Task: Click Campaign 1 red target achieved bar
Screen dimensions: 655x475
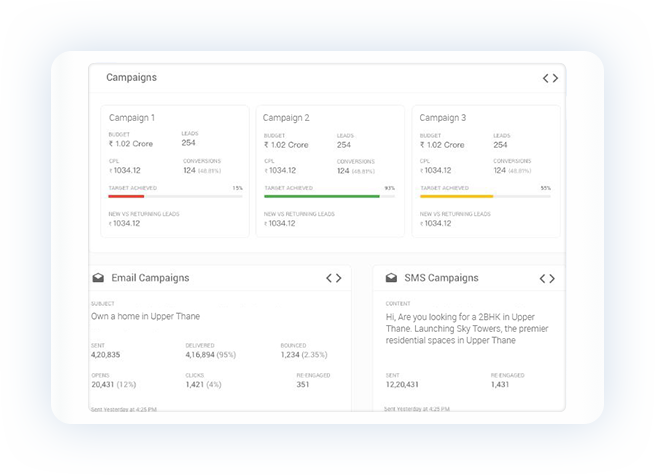Action: (126, 196)
